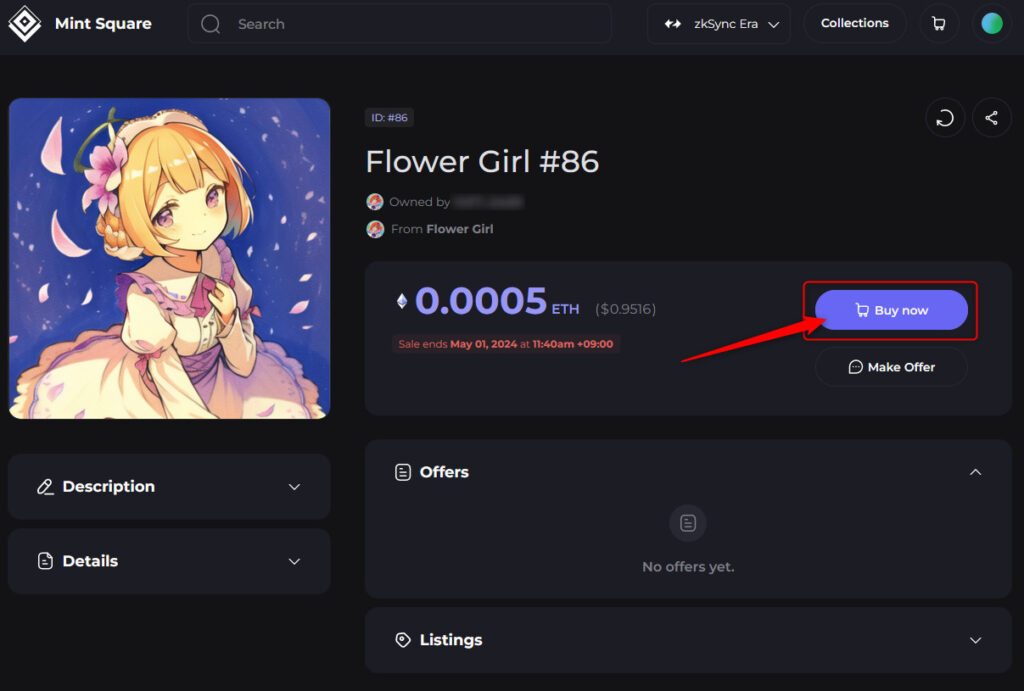This screenshot has width=1024, height=691.
Task: Open the user profile avatar
Action: [991, 24]
